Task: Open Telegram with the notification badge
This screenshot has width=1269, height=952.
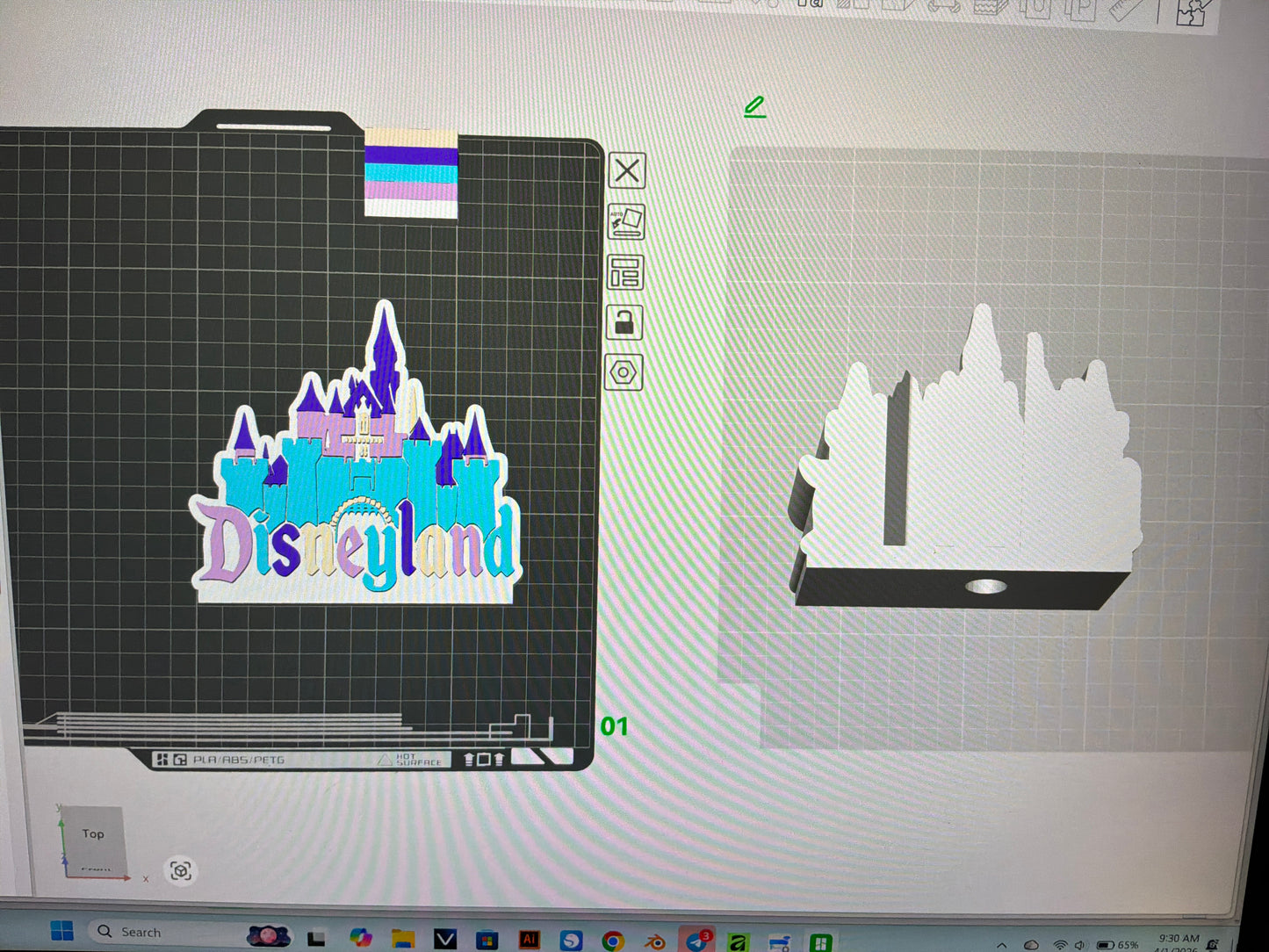Action: 696,941
